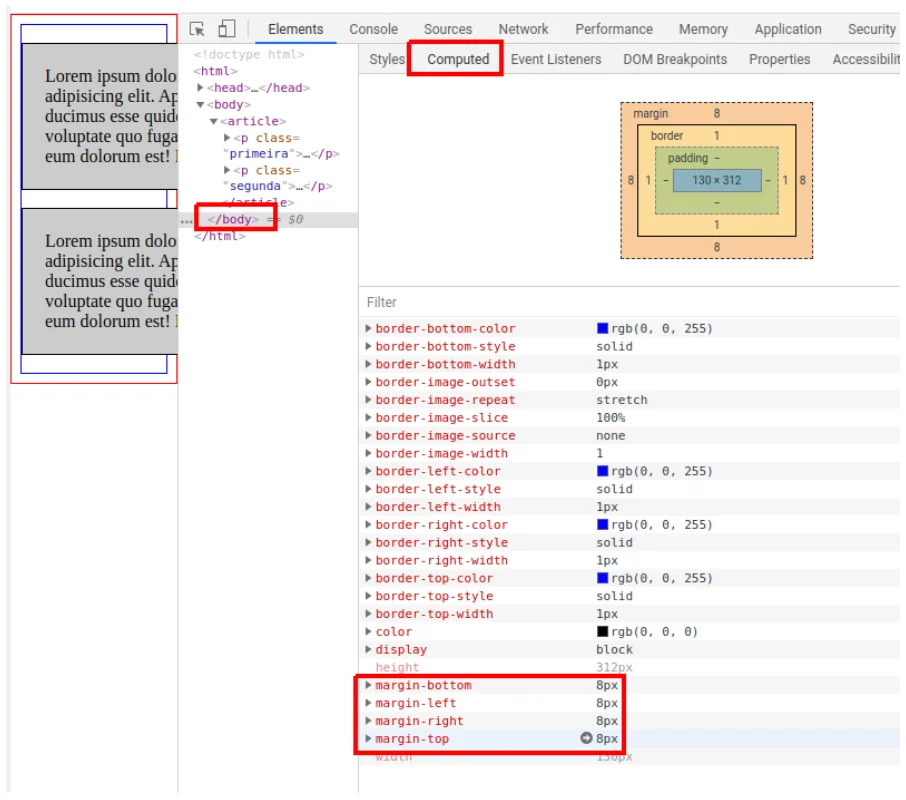Expand the border-image-source property

coord(368,435)
